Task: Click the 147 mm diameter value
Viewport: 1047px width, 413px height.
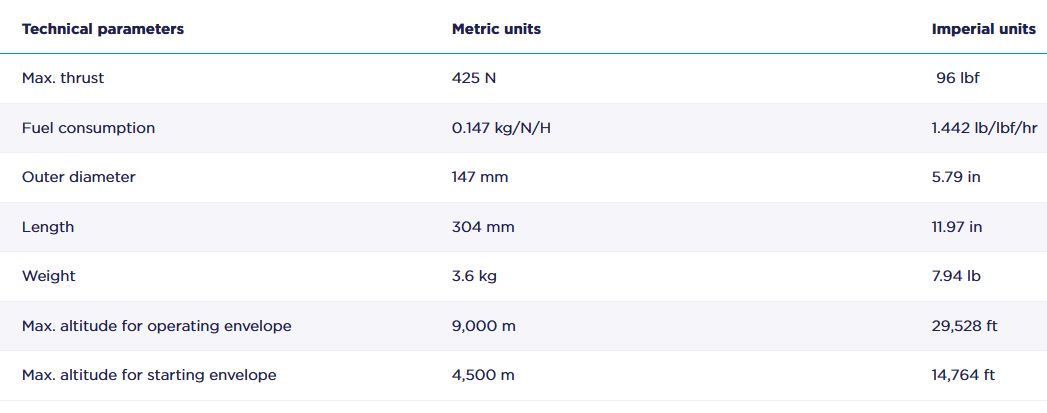Action: [480, 177]
